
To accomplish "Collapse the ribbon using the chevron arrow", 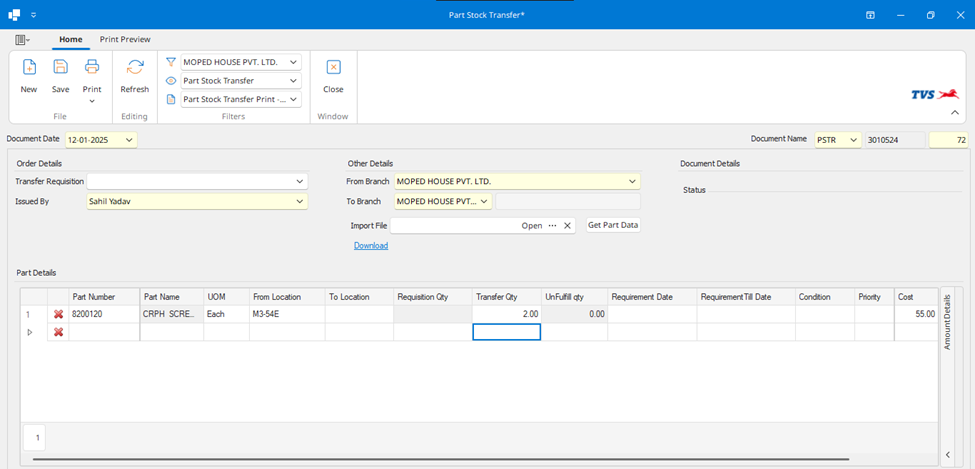I will tap(954, 113).
